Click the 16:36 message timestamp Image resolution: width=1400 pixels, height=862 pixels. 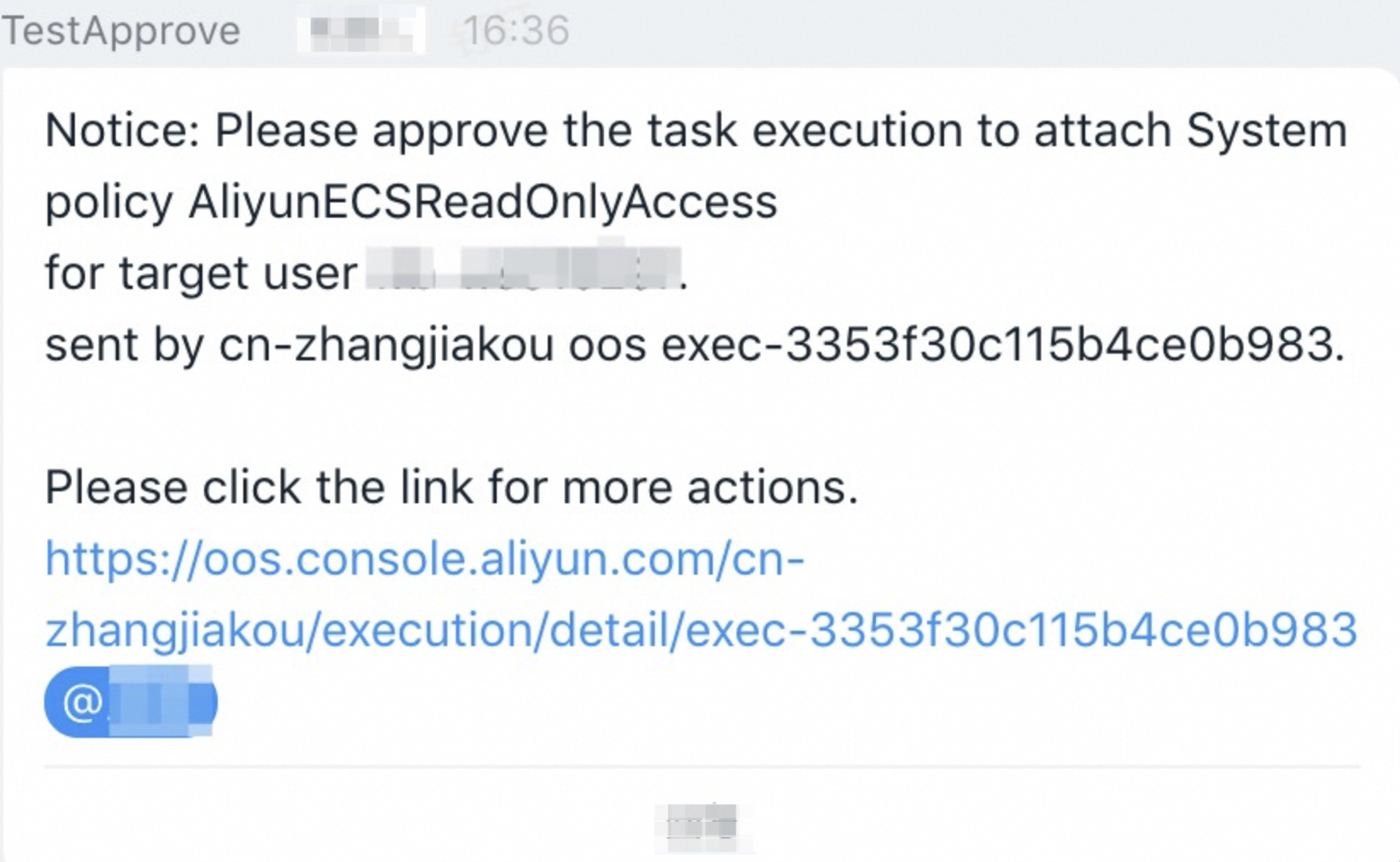tap(516, 31)
